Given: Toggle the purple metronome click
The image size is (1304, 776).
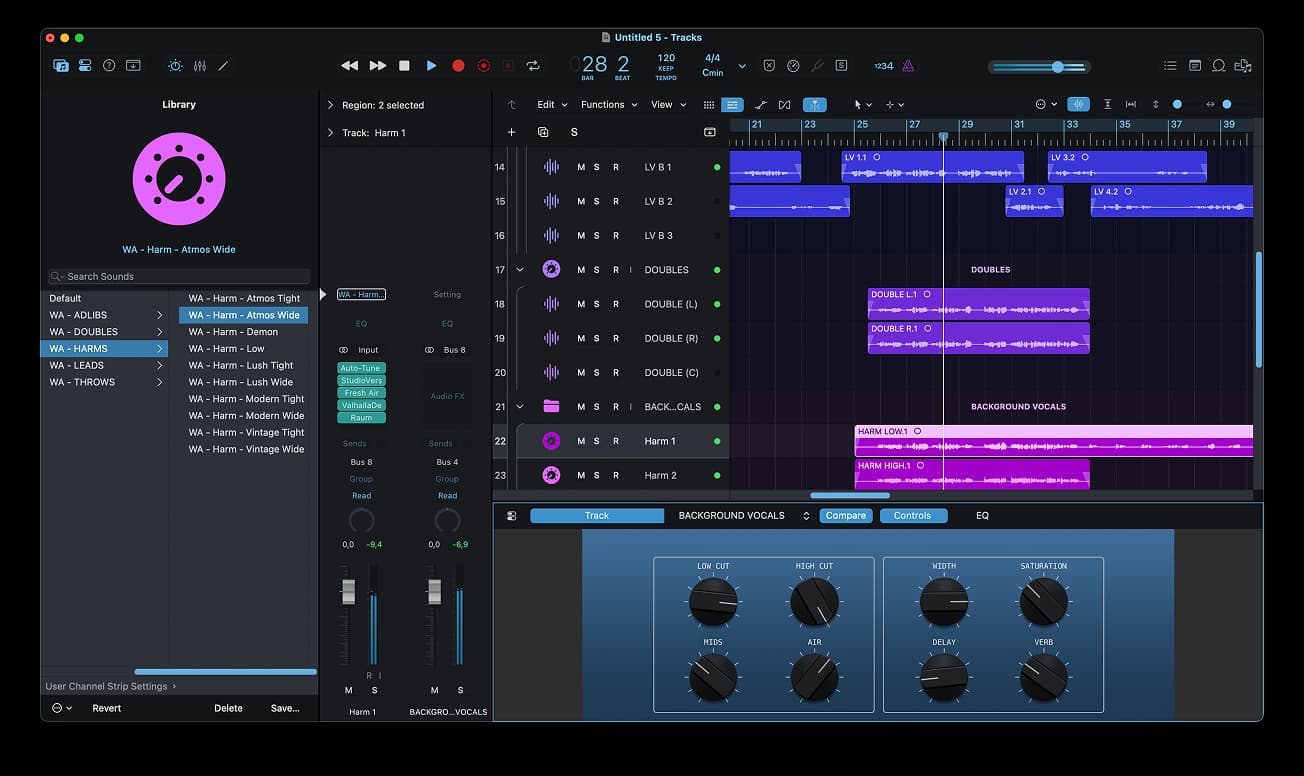Looking at the screenshot, I should [x=908, y=66].
